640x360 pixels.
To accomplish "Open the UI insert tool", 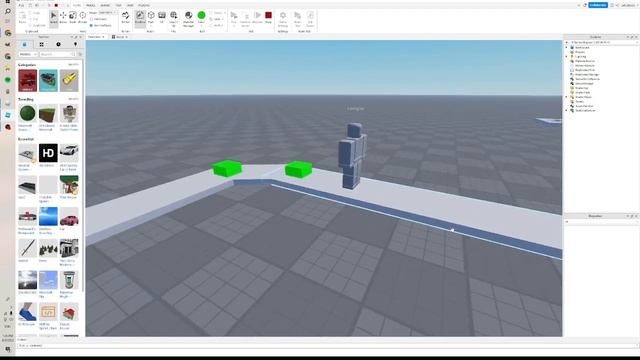I will tap(162, 18).
